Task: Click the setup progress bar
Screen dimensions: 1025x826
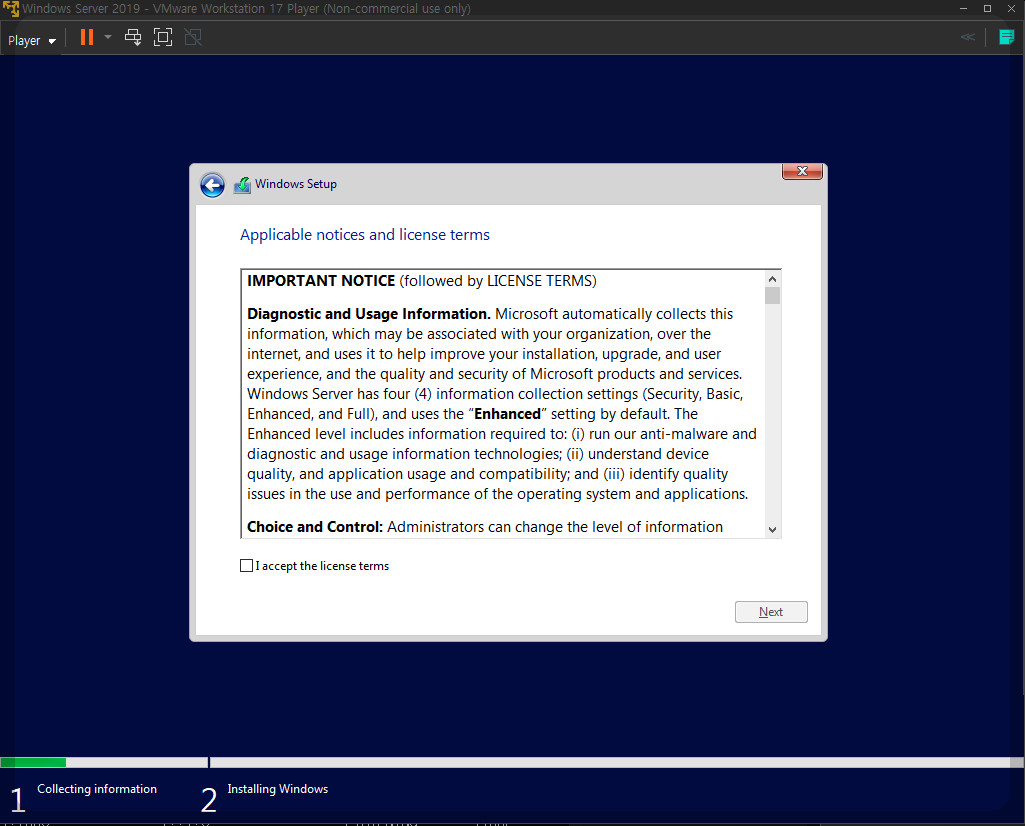Action: tap(512, 762)
